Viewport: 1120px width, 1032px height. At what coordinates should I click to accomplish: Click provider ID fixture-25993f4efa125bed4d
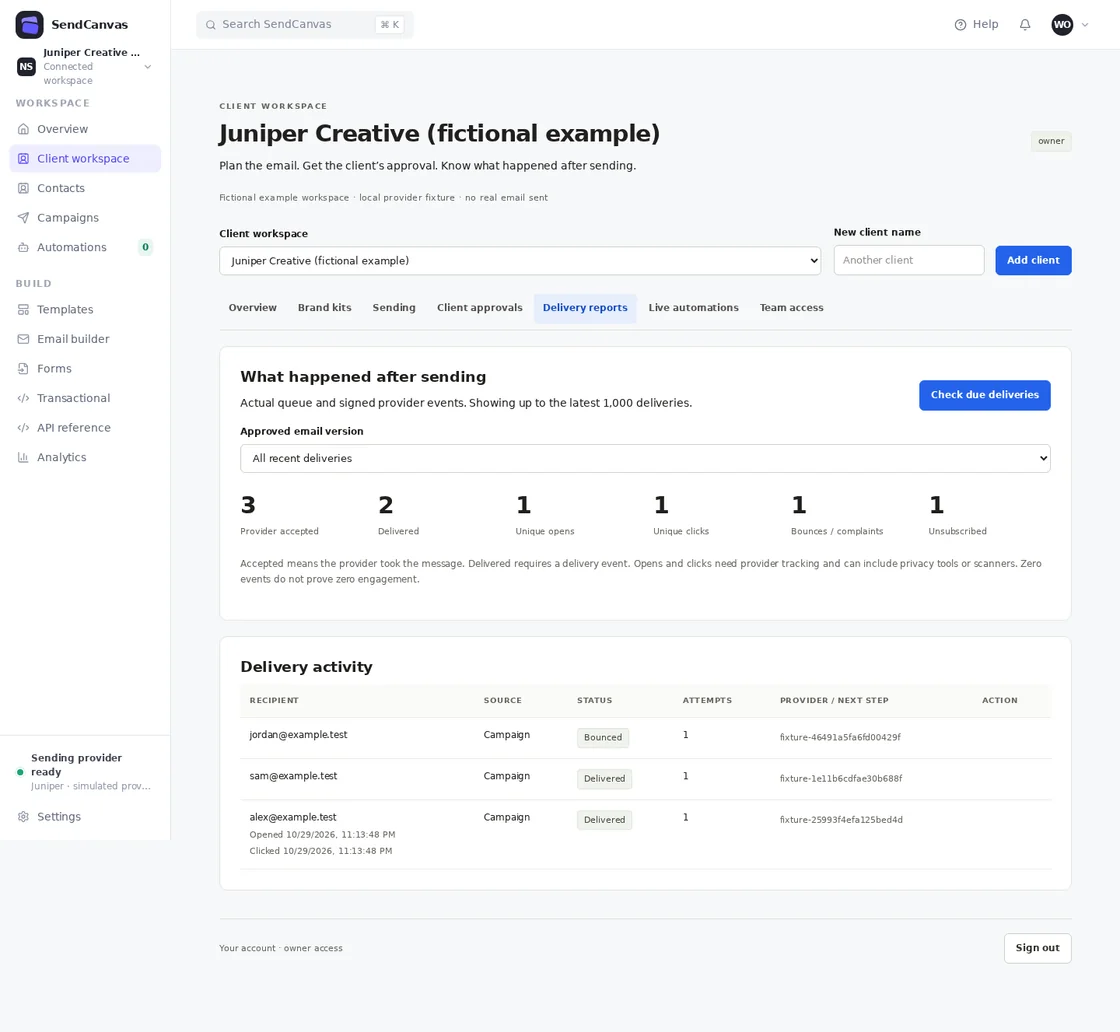coord(841,821)
